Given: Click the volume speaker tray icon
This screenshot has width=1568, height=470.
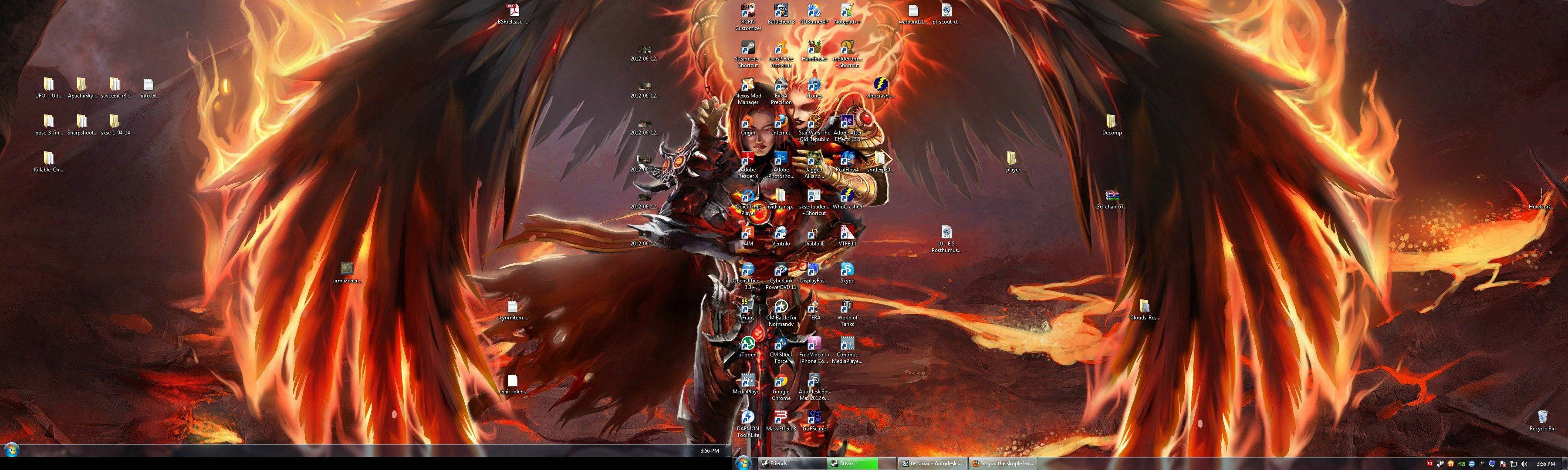Looking at the screenshot, I should pos(1524,464).
